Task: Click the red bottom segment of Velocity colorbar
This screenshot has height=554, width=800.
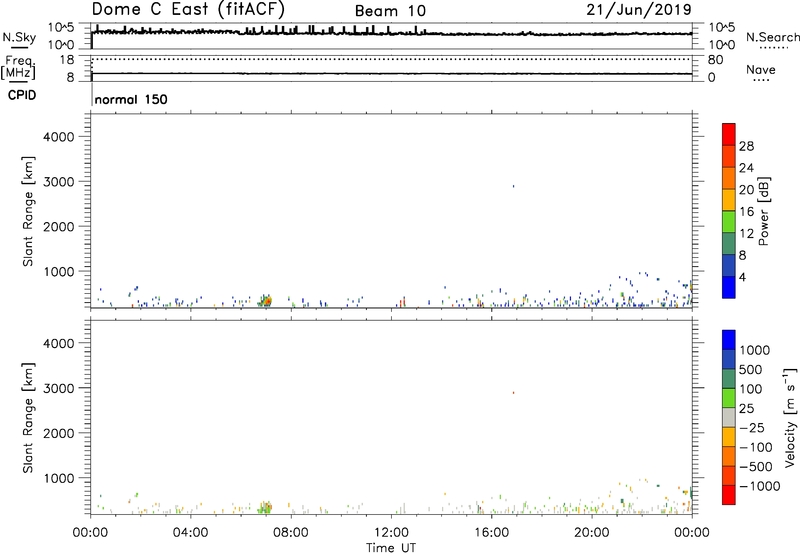Action: pos(729,495)
